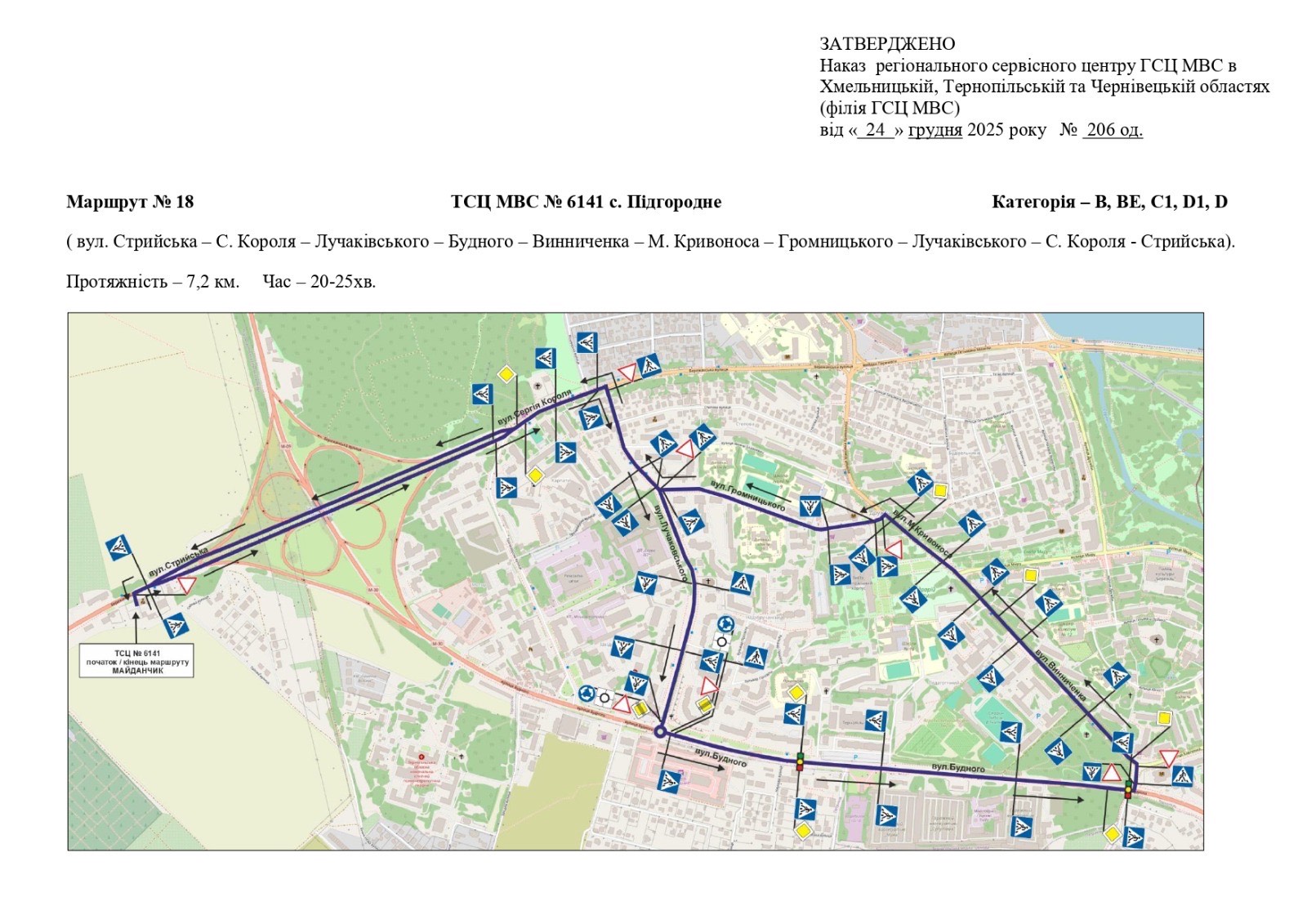Click the 'вул.Винниченка' street label on map
The height and width of the screenshot is (924, 1307).
(1060, 676)
